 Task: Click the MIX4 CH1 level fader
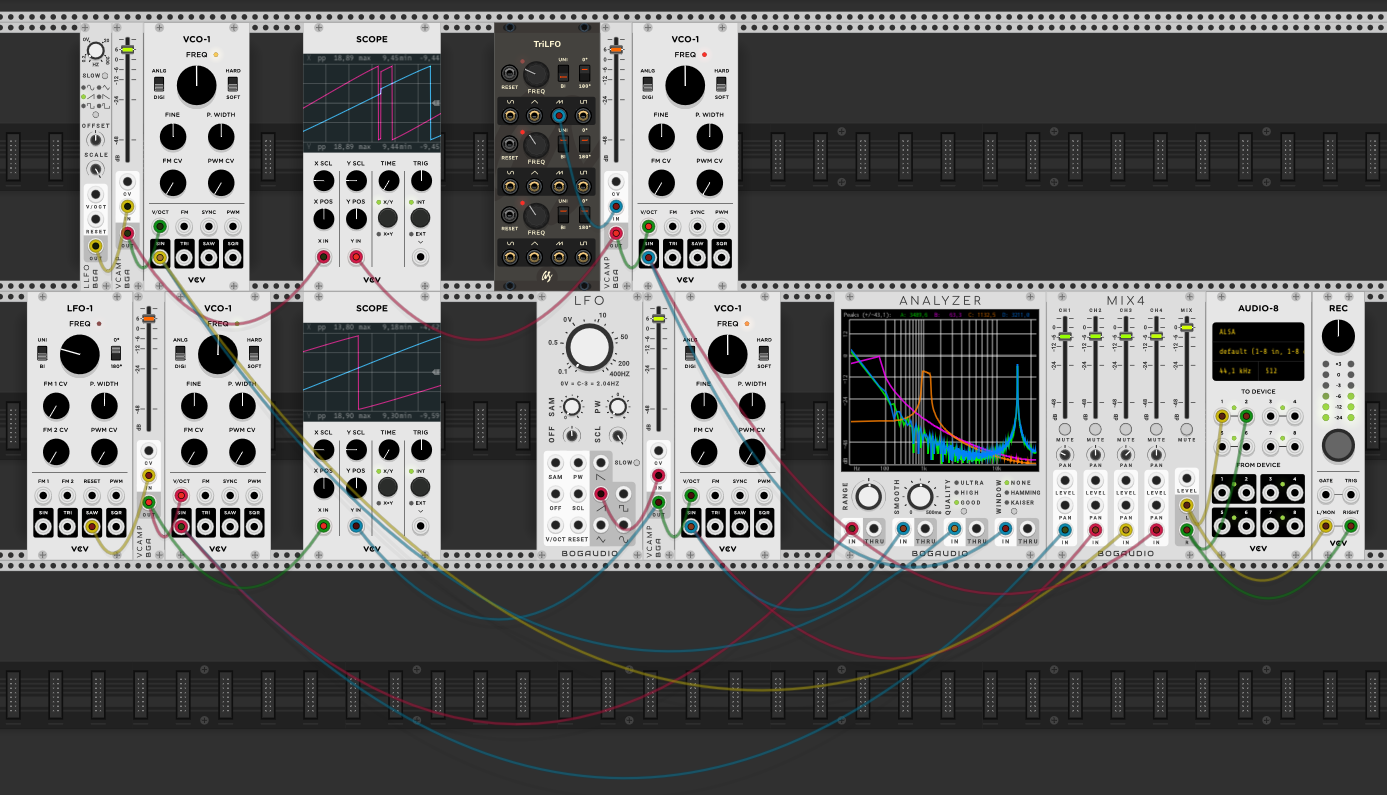pyautogui.click(x=1065, y=337)
